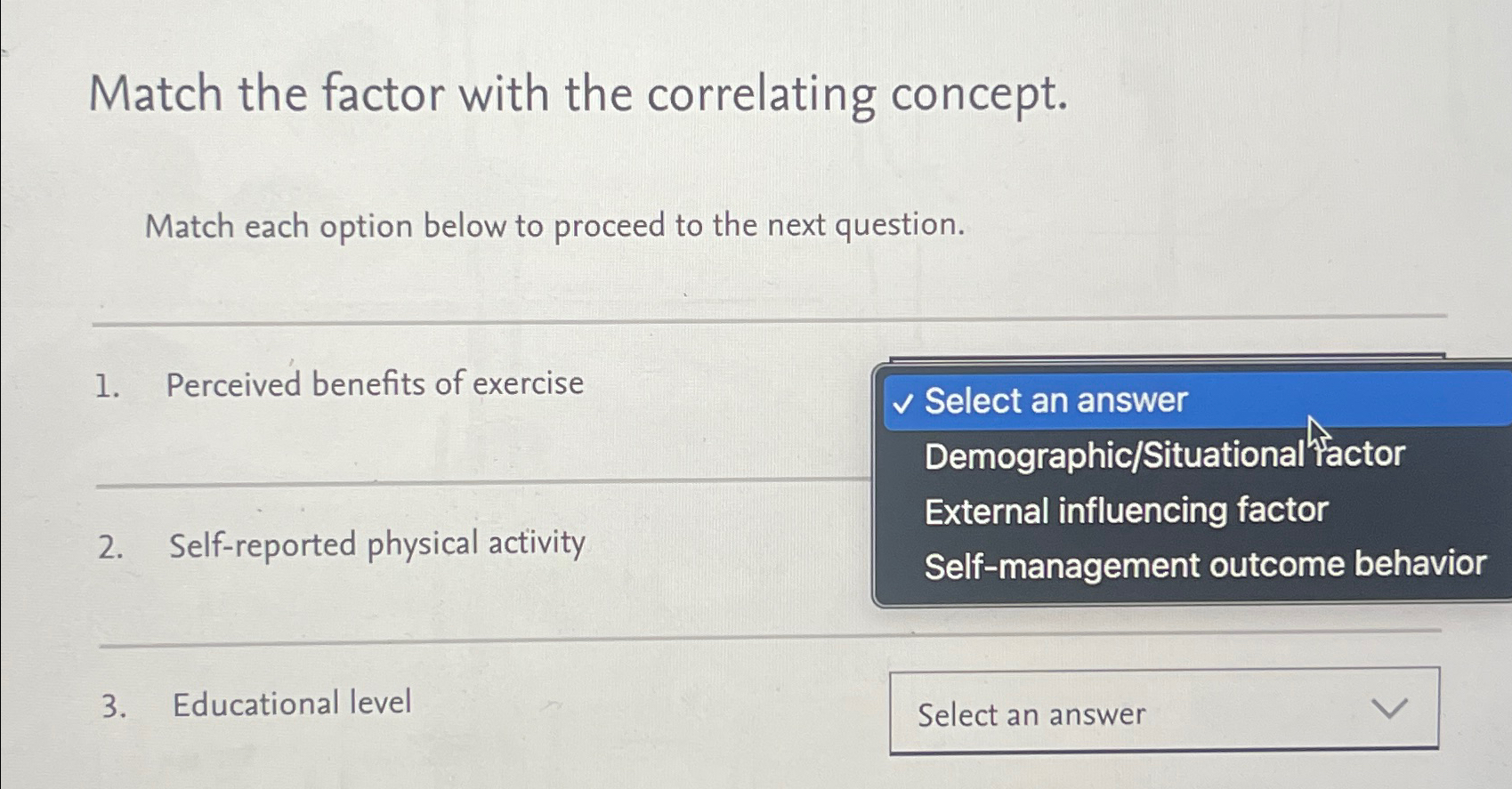
Task: Select "Demographic/Situational factor" from the open dropdown
Action: [x=1161, y=455]
